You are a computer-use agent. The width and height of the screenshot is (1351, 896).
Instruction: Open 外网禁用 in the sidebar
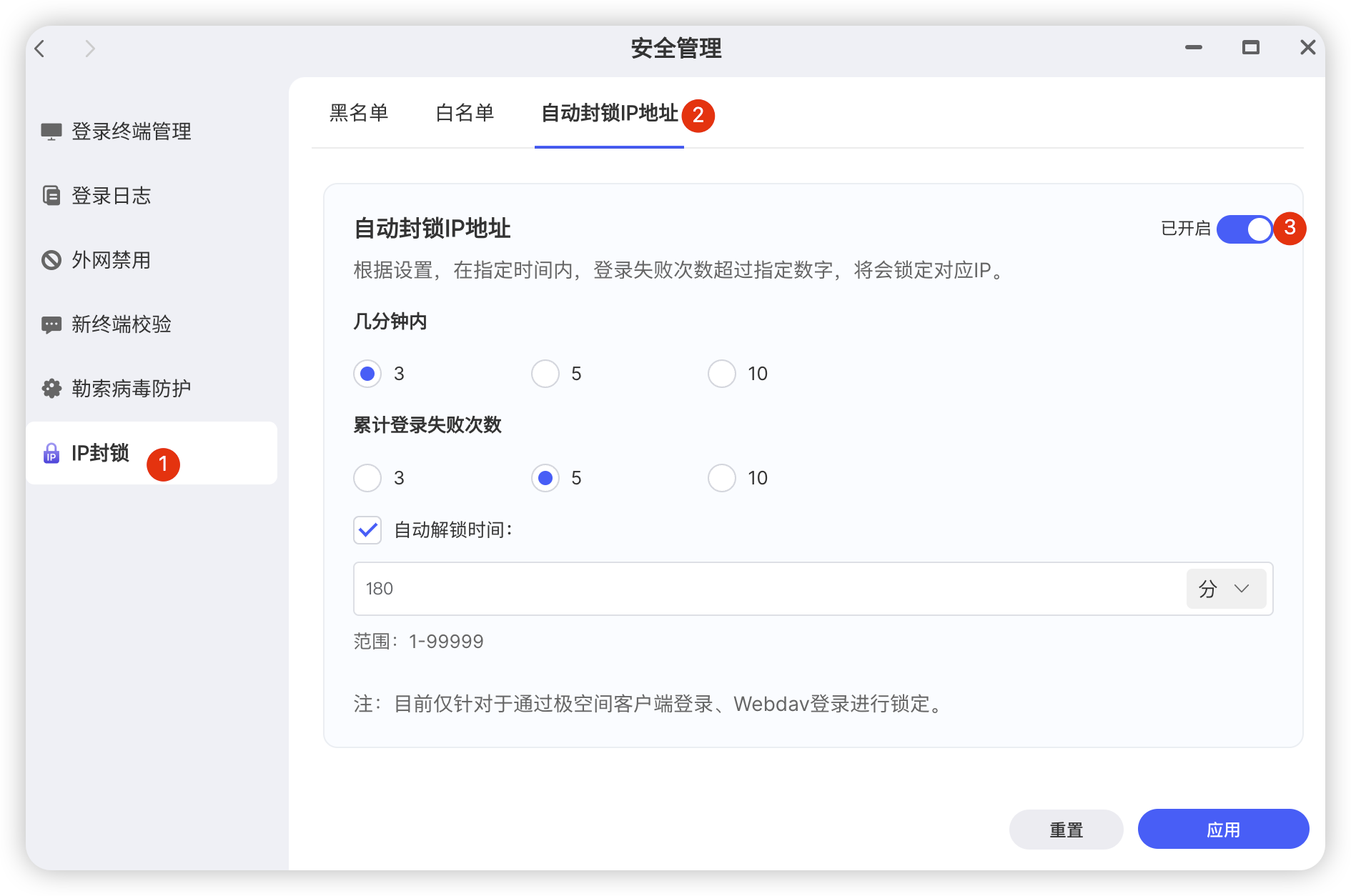(x=152, y=260)
